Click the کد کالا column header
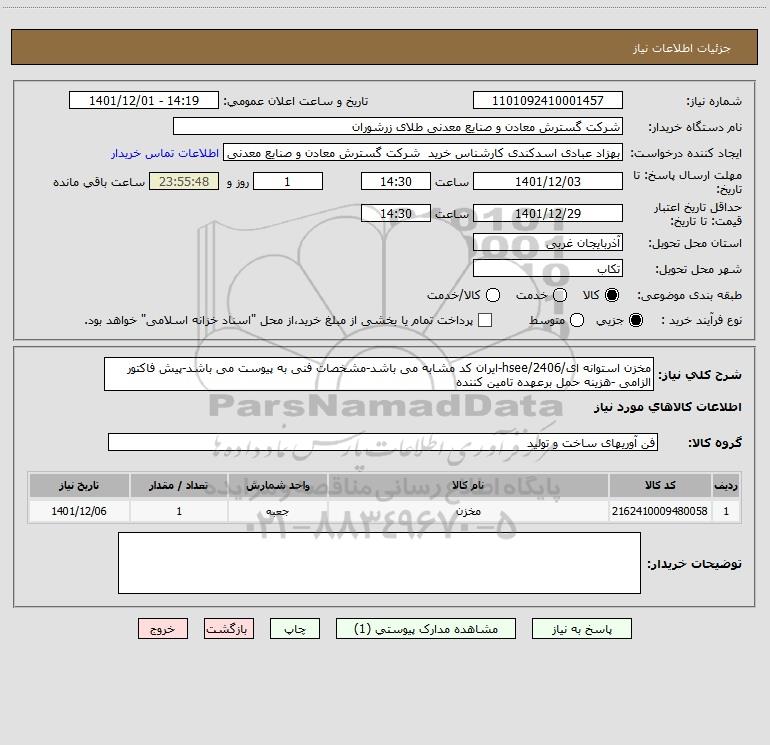770x745 pixels. coord(660,485)
